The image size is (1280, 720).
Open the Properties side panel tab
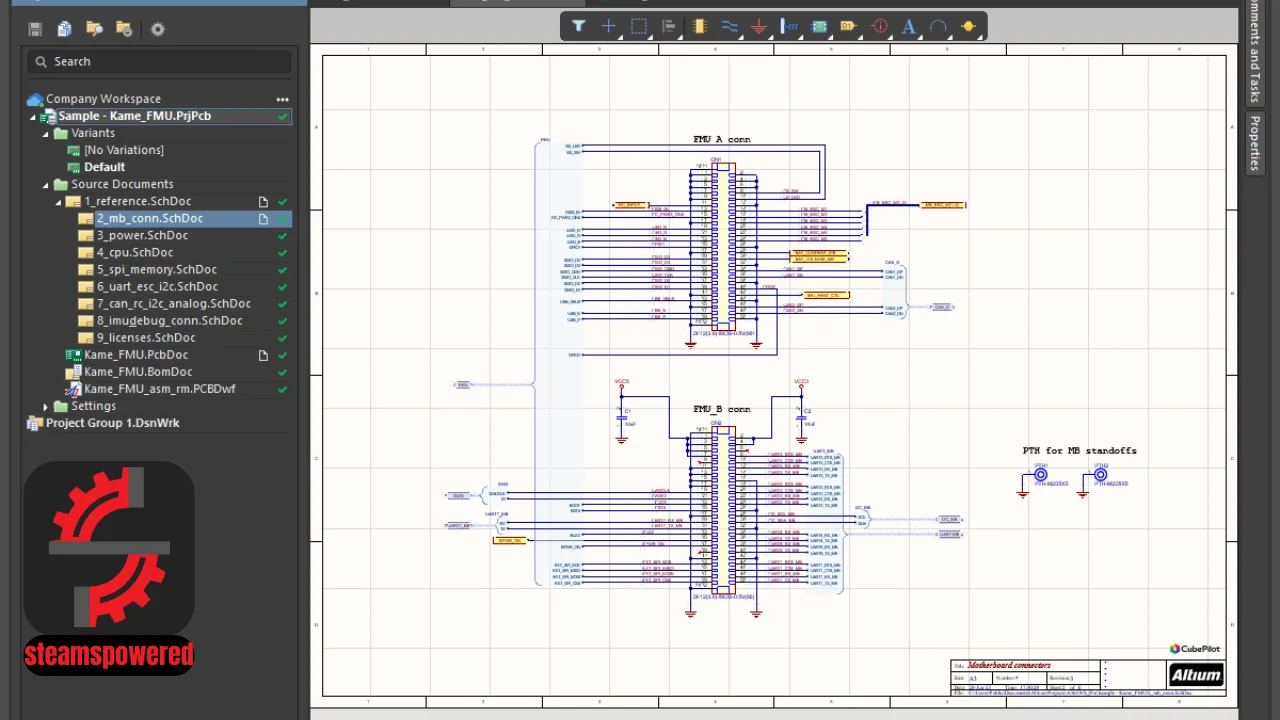(1255, 142)
